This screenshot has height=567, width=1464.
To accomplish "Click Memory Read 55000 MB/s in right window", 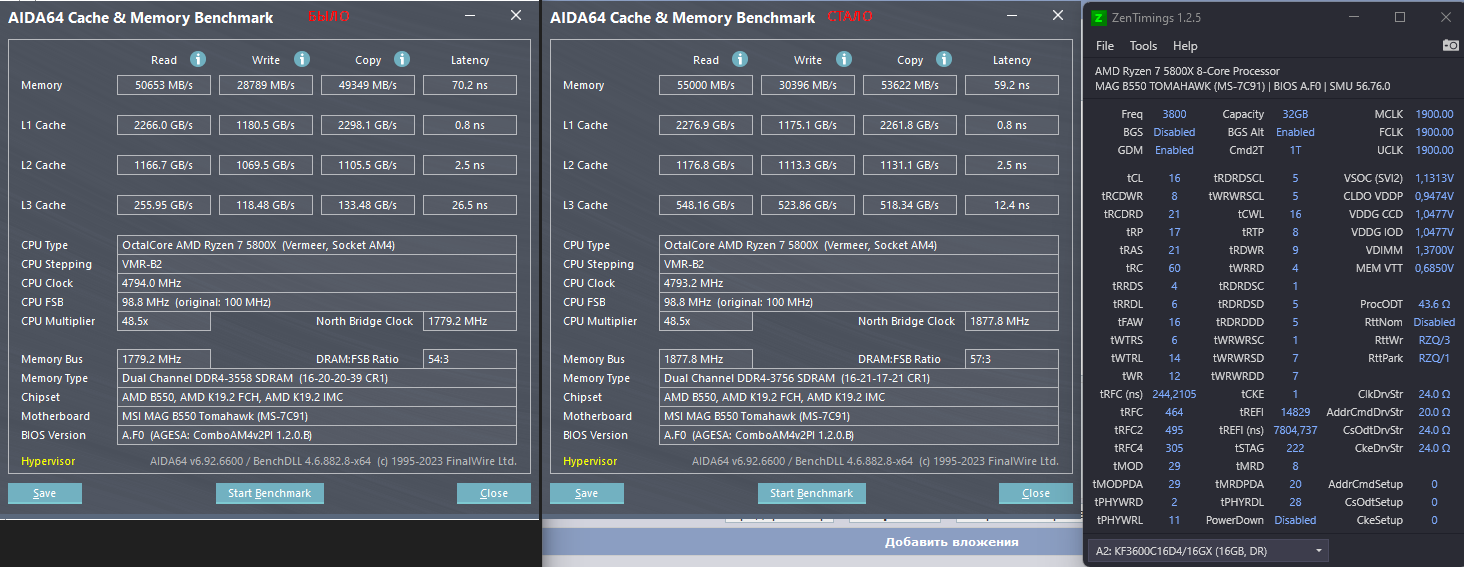I will [x=706, y=85].
